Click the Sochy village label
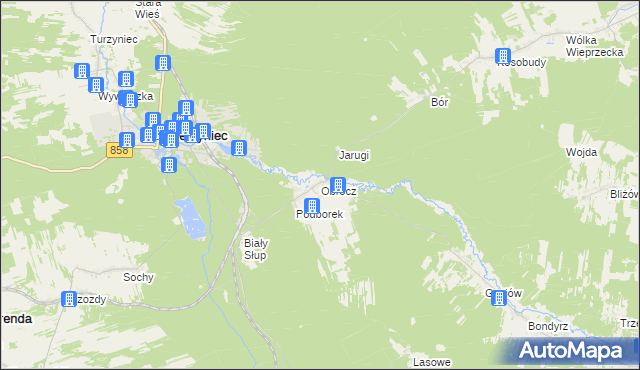Screen dimensions: 640x370 click(x=138, y=277)
